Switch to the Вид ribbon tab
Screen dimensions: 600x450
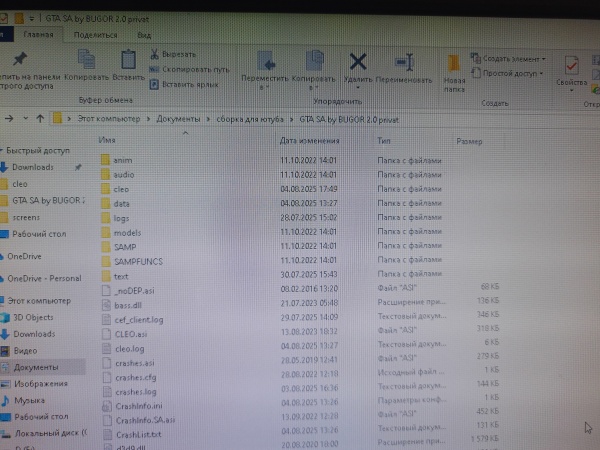coord(144,35)
